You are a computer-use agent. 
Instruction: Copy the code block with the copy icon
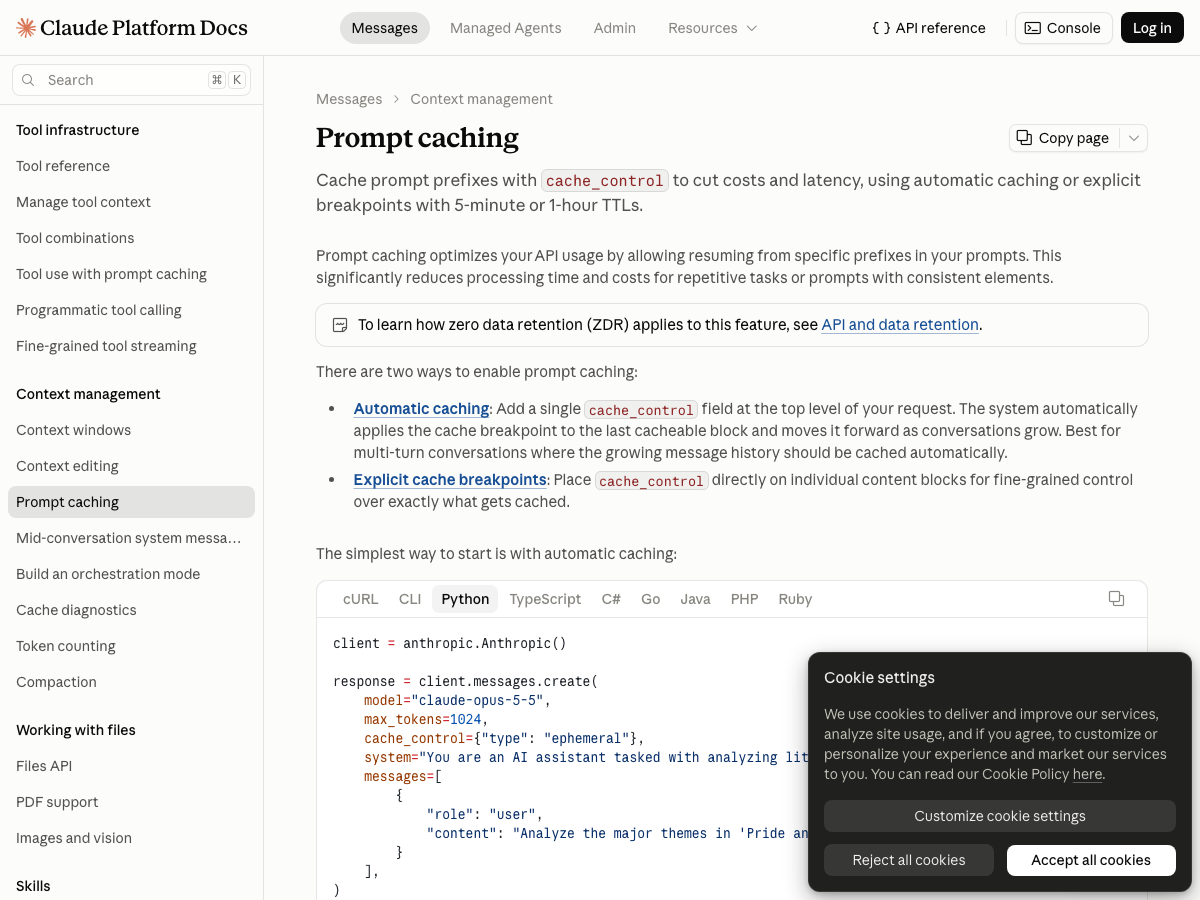1117,599
